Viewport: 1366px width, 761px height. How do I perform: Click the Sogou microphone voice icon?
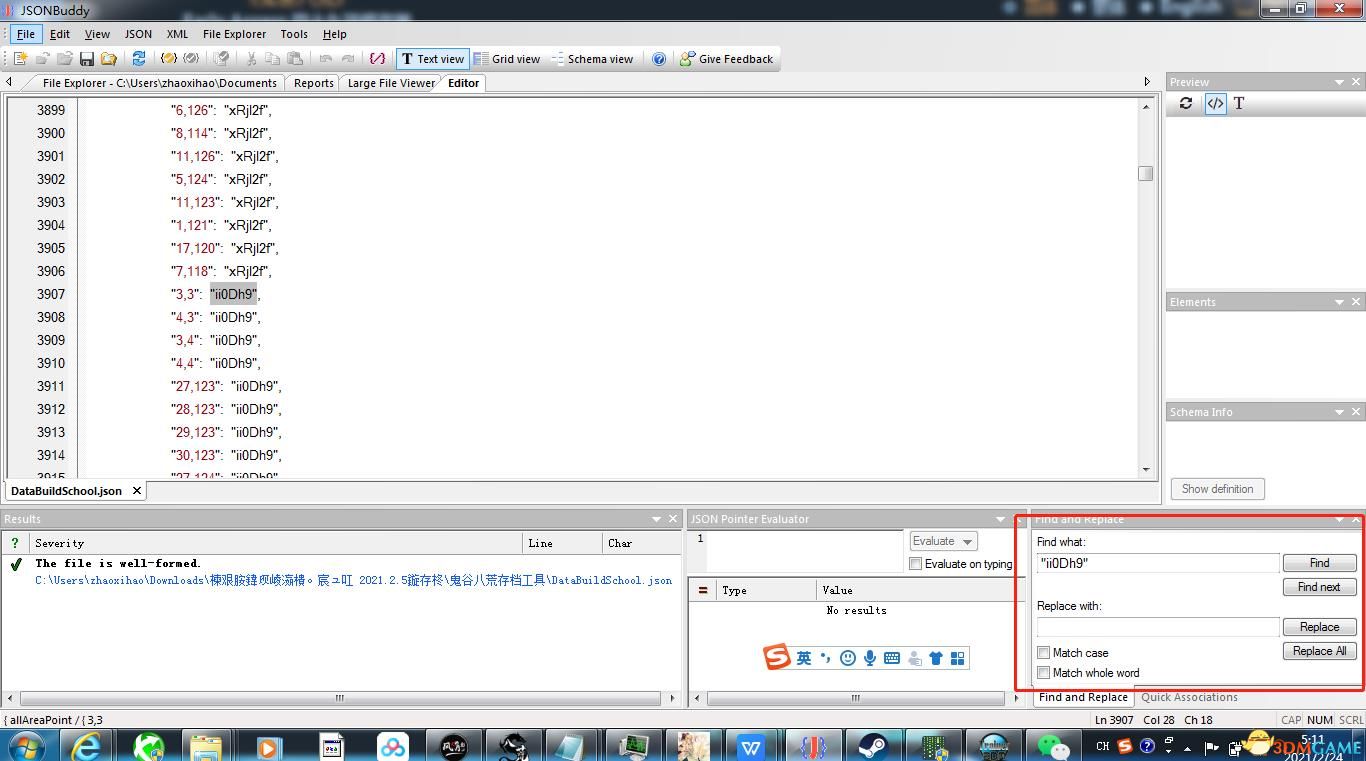click(x=870, y=658)
